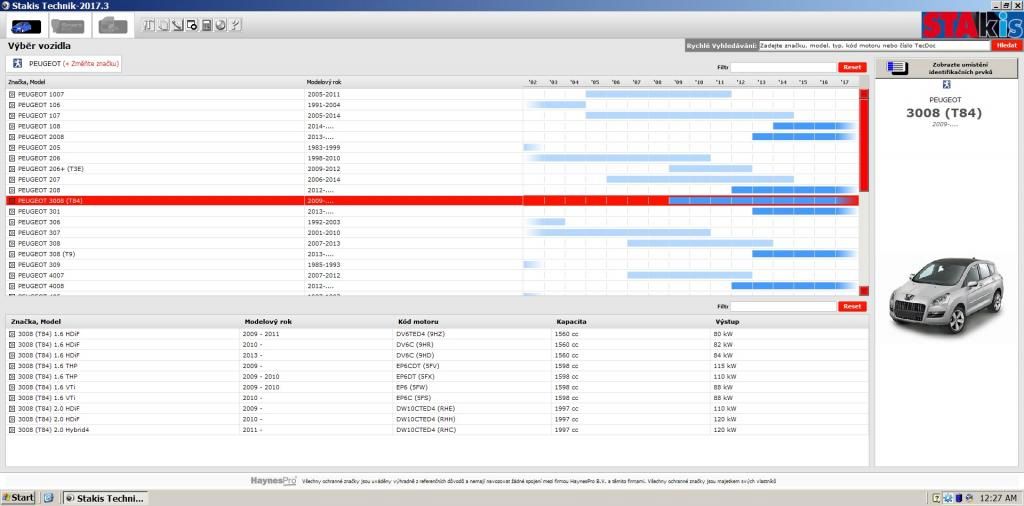Reset the upper model list filter
The width and height of the screenshot is (1024, 506).
[x=852, y=67]
